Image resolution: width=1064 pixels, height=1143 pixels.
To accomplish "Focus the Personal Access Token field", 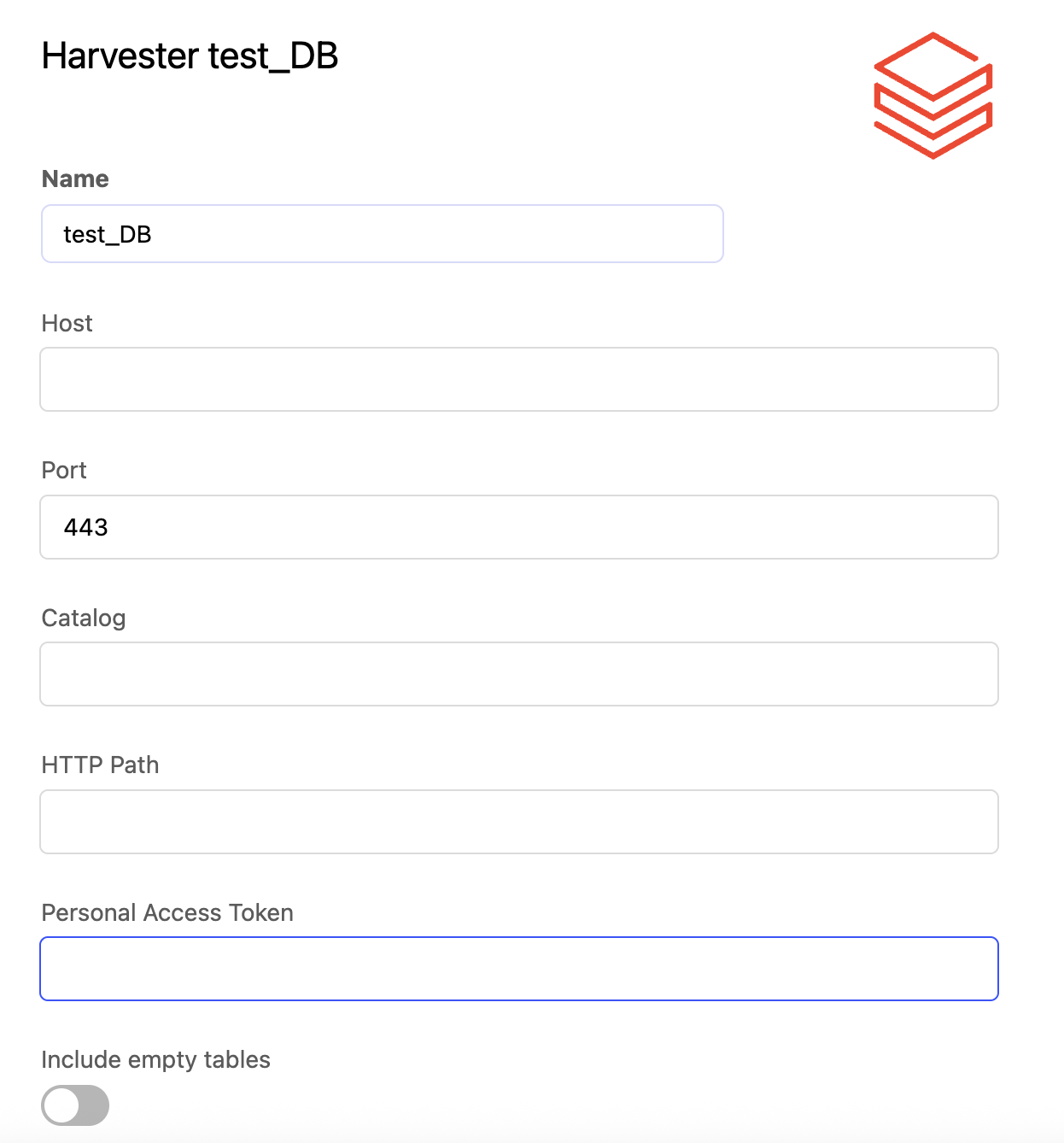I will (x=519, y=969).
